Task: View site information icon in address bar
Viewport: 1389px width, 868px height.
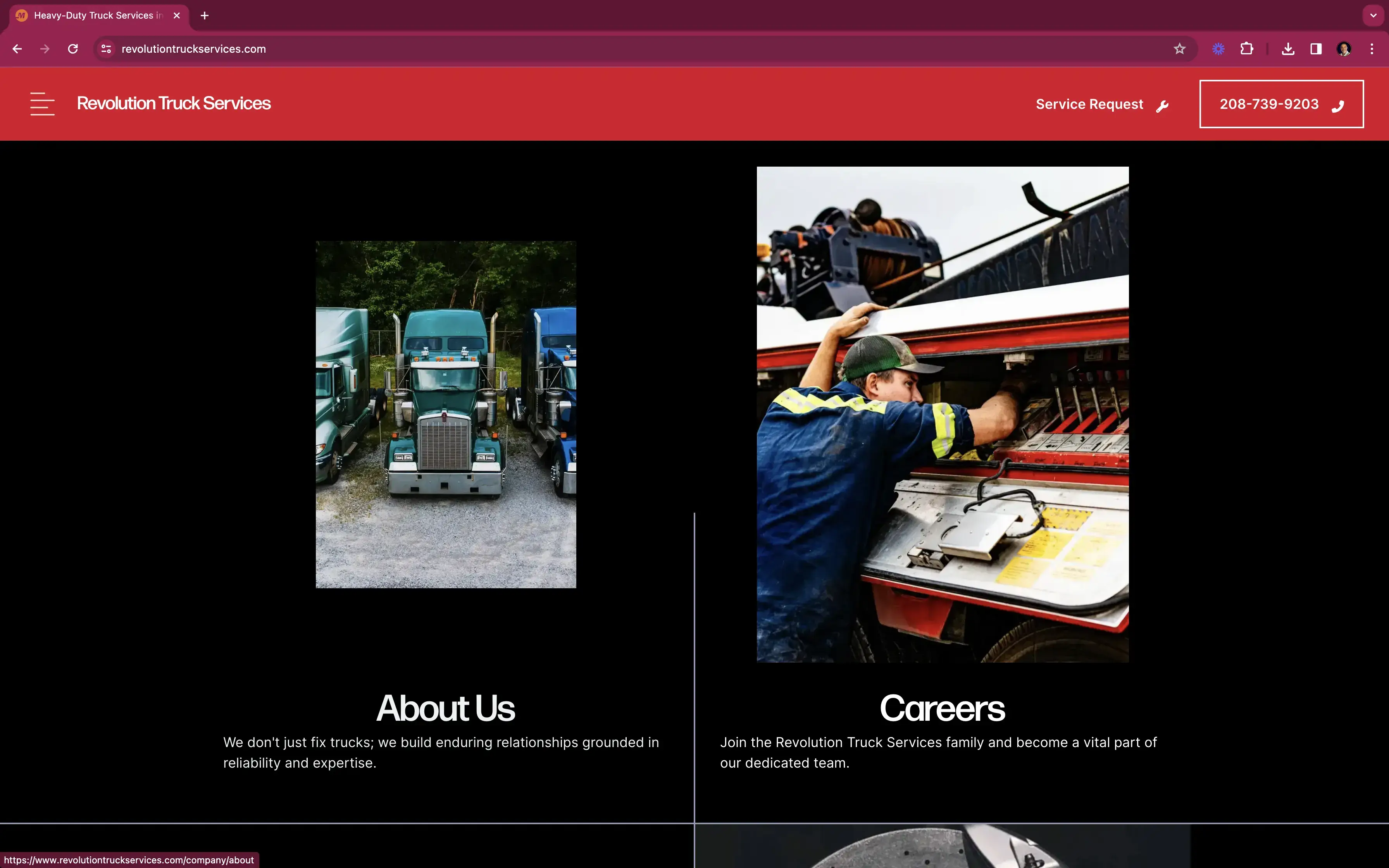Action: click(x=106, y=49)
